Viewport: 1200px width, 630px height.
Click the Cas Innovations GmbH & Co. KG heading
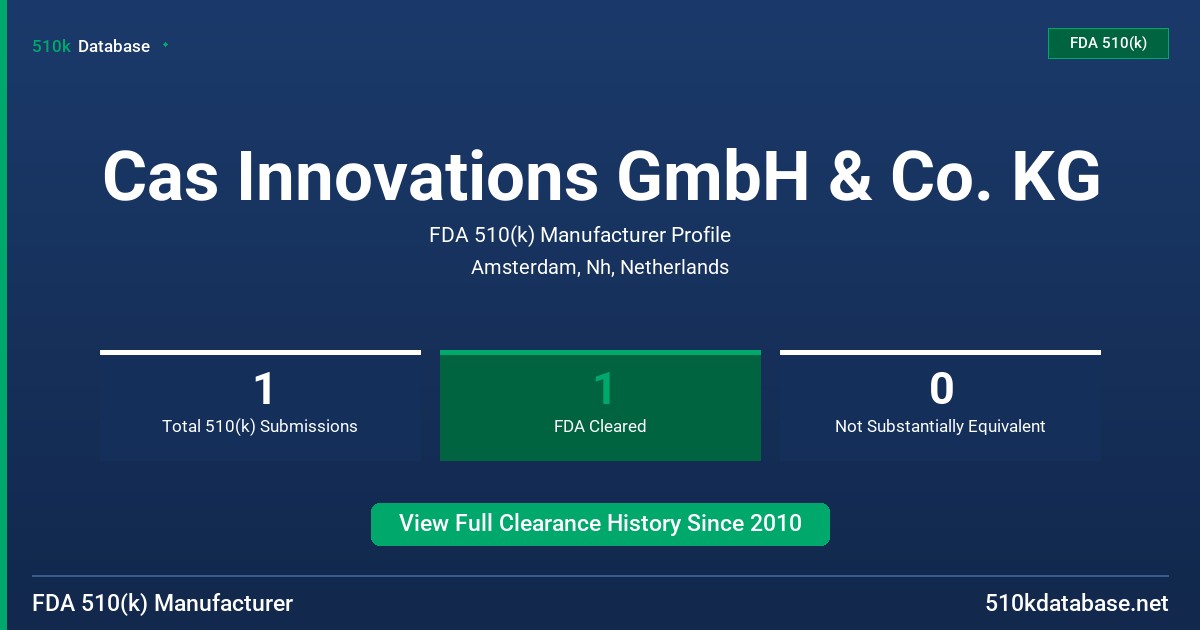coord(601,176)
